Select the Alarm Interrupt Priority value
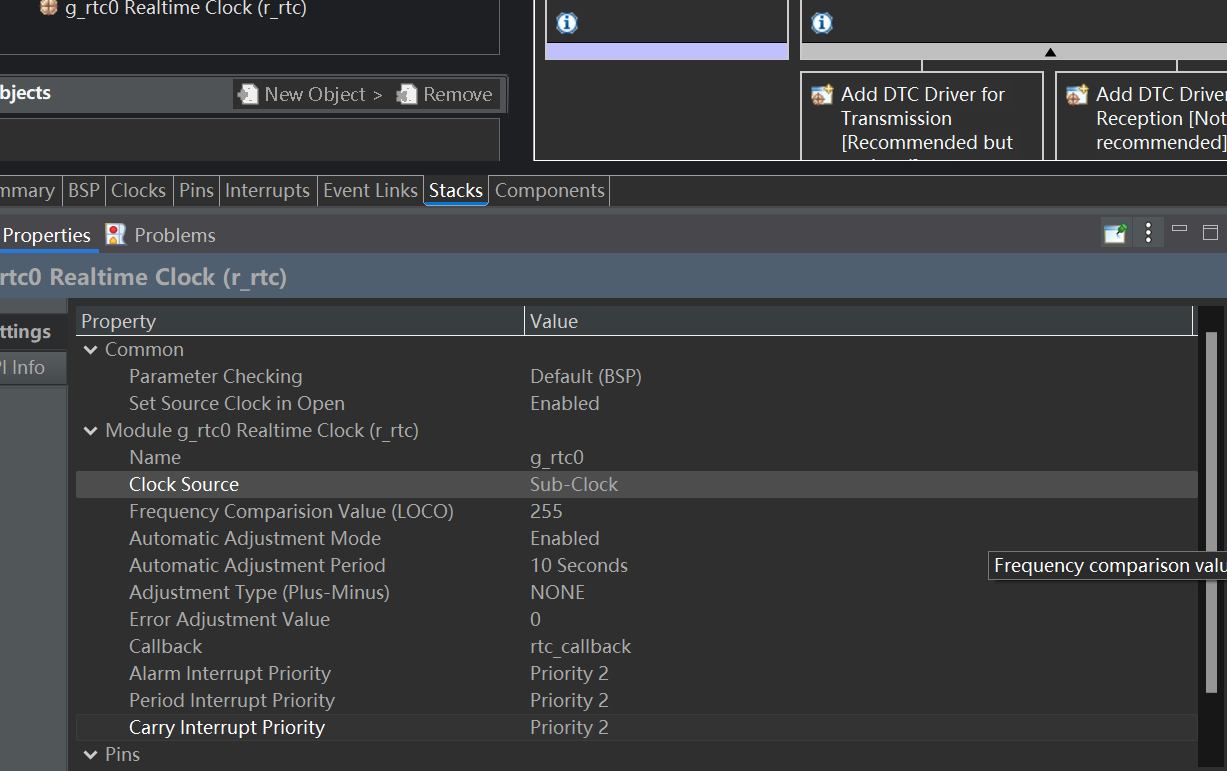Viewport: 1227px width, 771px height. click(x=569, y=673)
